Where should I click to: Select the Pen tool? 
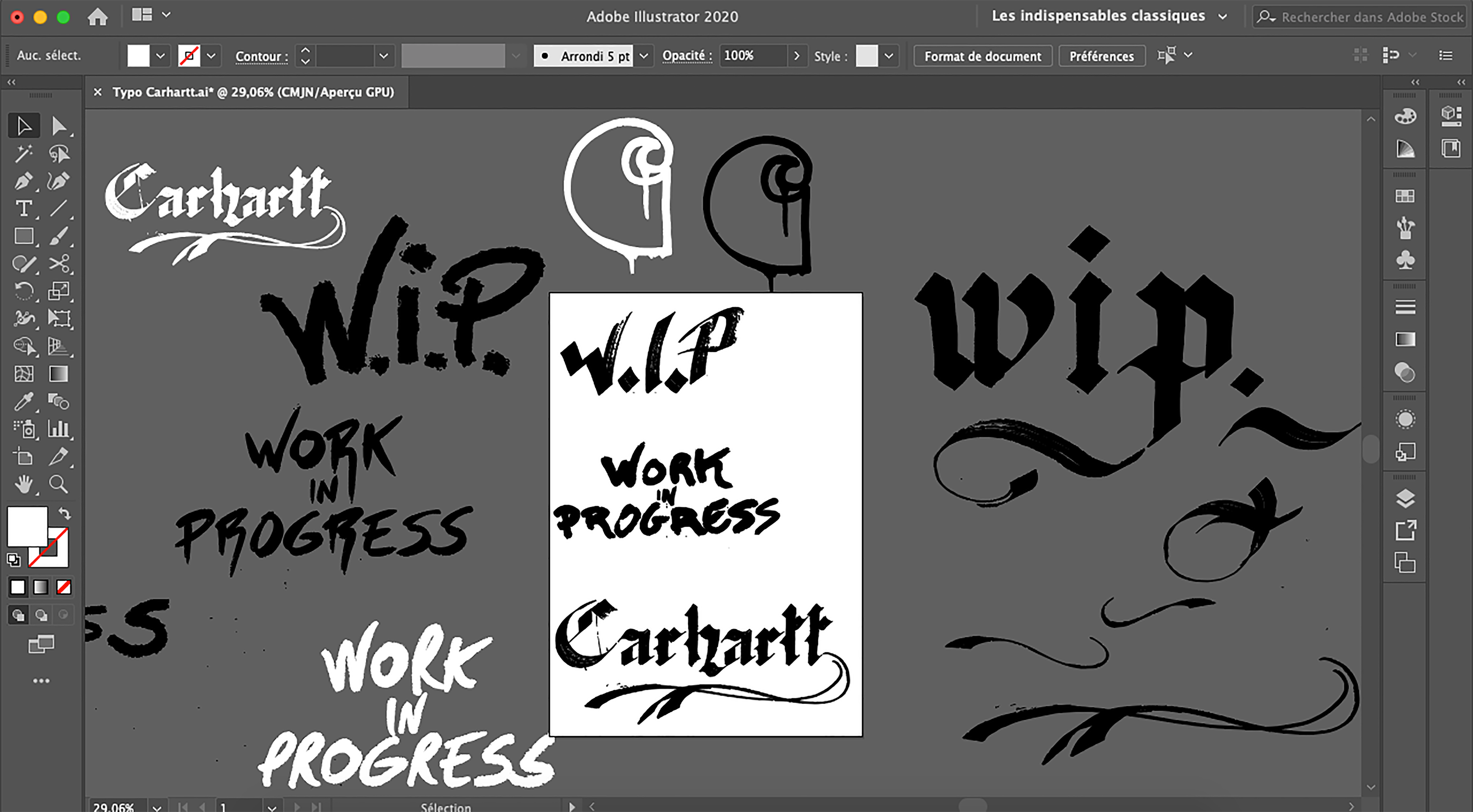[23, 182]
